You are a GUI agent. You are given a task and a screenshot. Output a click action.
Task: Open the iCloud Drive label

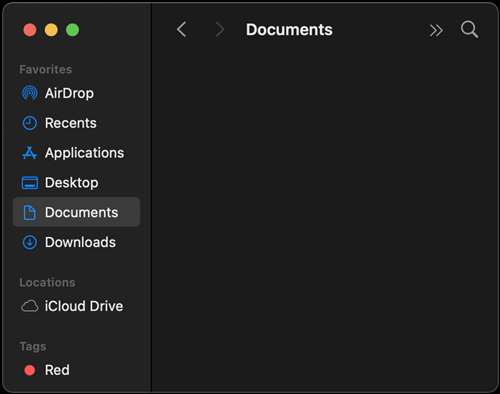pos(84,306)
